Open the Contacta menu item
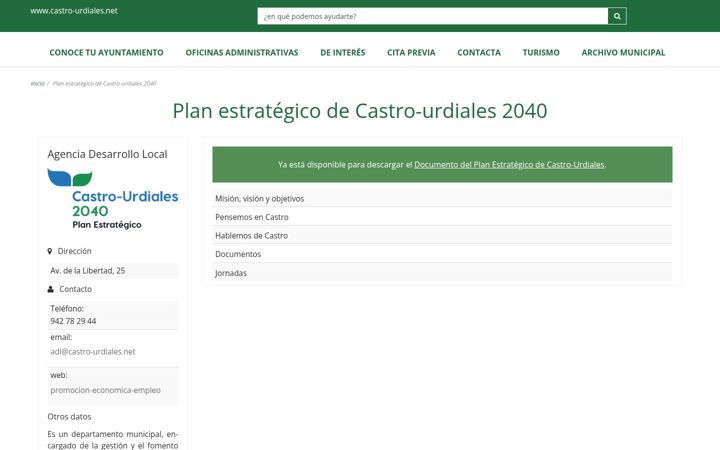Screen dimensions: 720x450 (479, 52)
